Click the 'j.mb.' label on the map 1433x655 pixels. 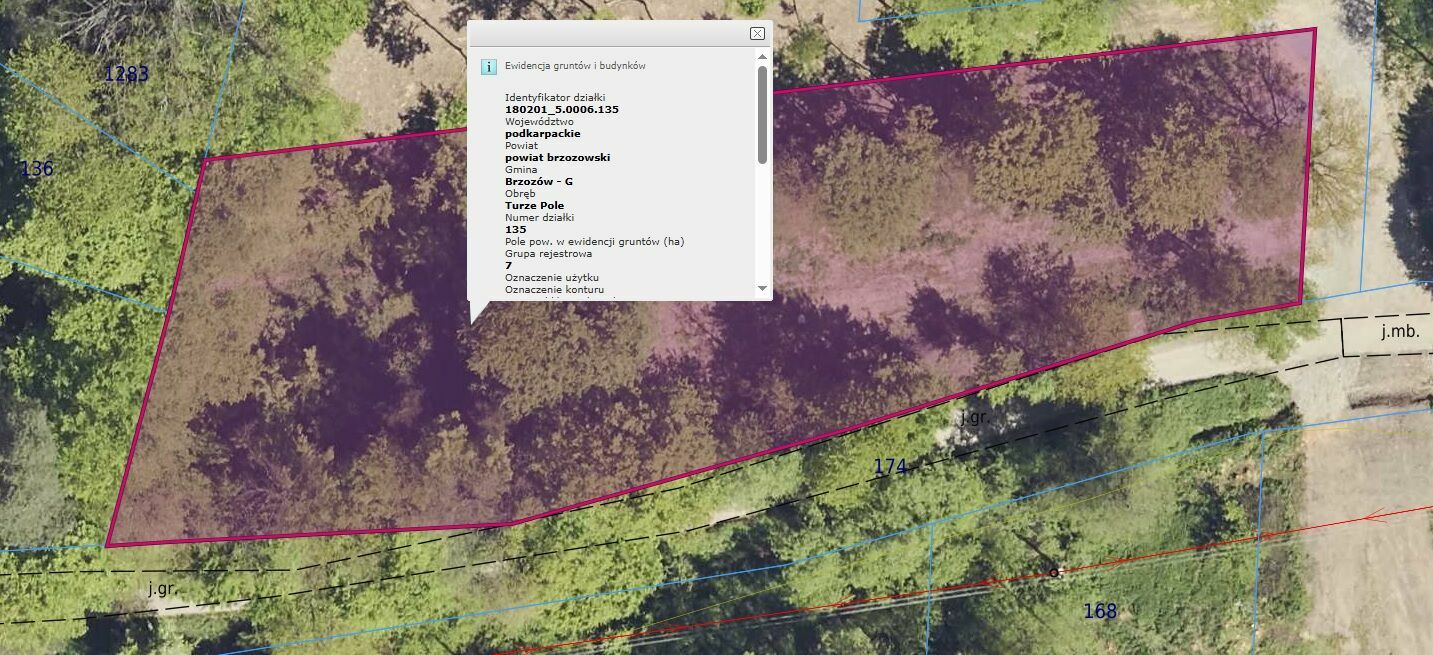(x=1400, y=332)
